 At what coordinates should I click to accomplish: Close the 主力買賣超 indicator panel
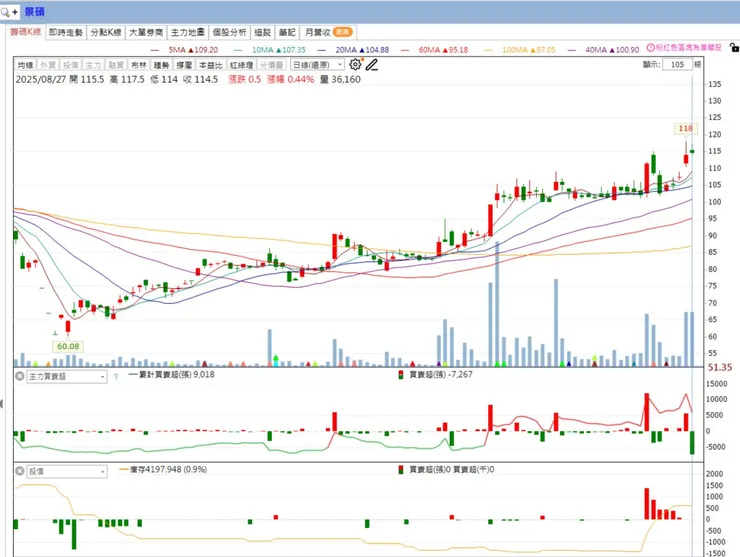[x=19, y=376]
